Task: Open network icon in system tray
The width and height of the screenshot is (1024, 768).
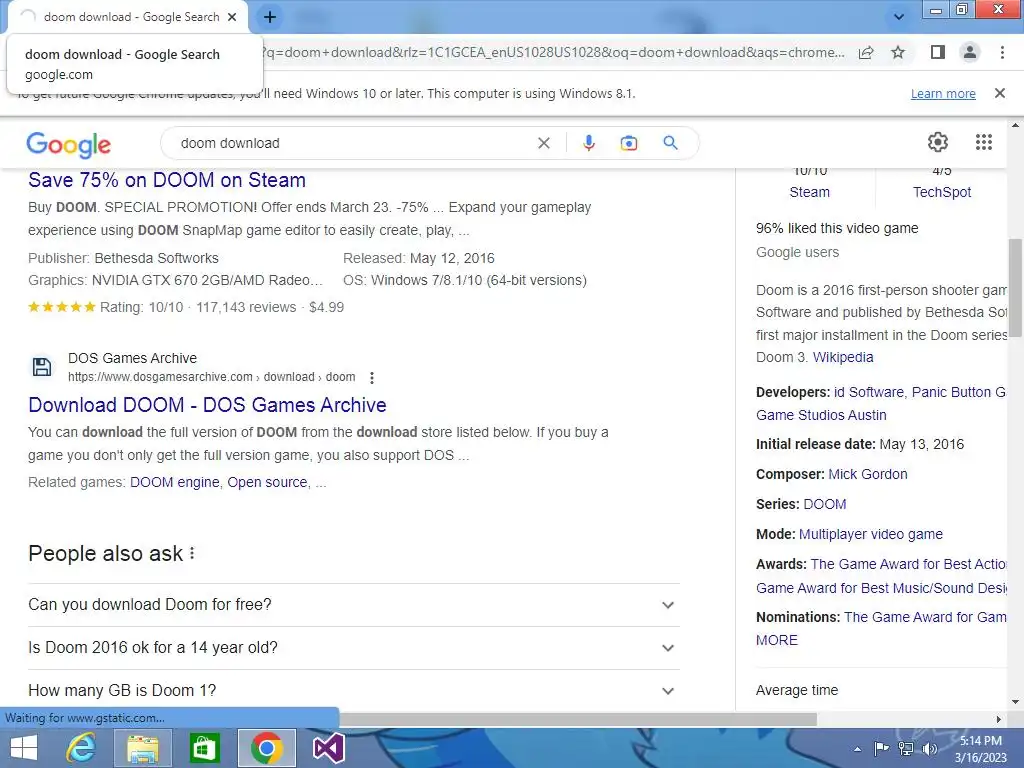Action: click(905, 748)
